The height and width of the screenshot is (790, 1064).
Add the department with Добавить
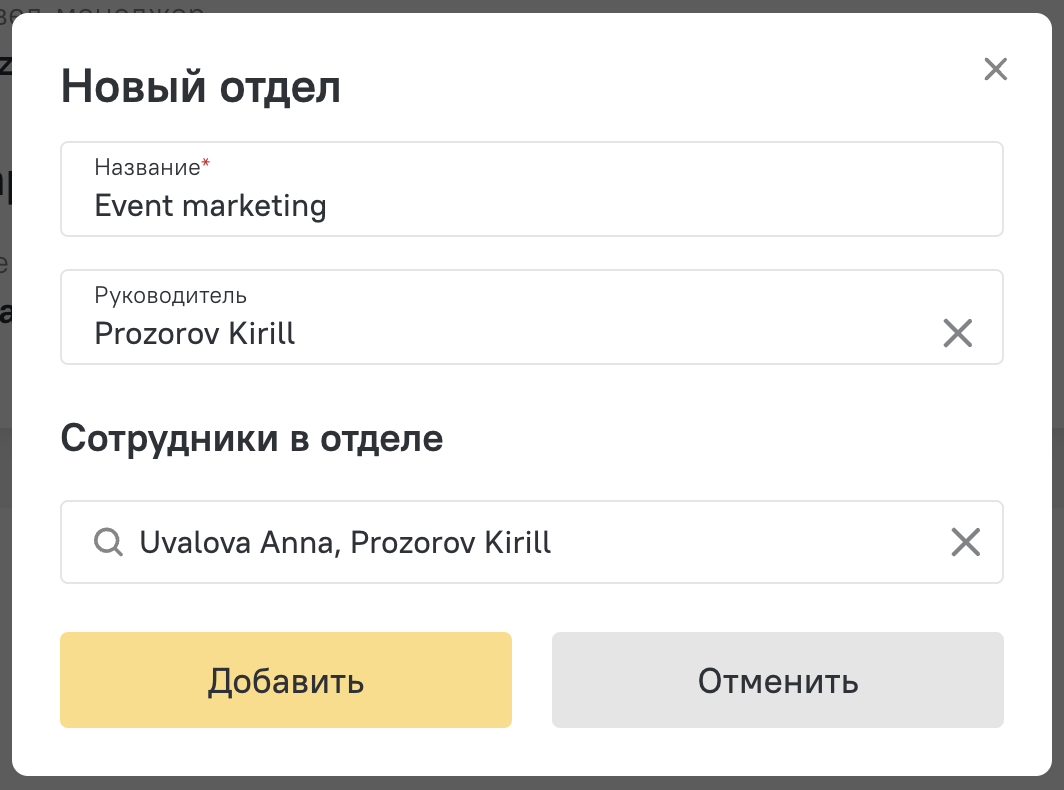coord(286,680)
